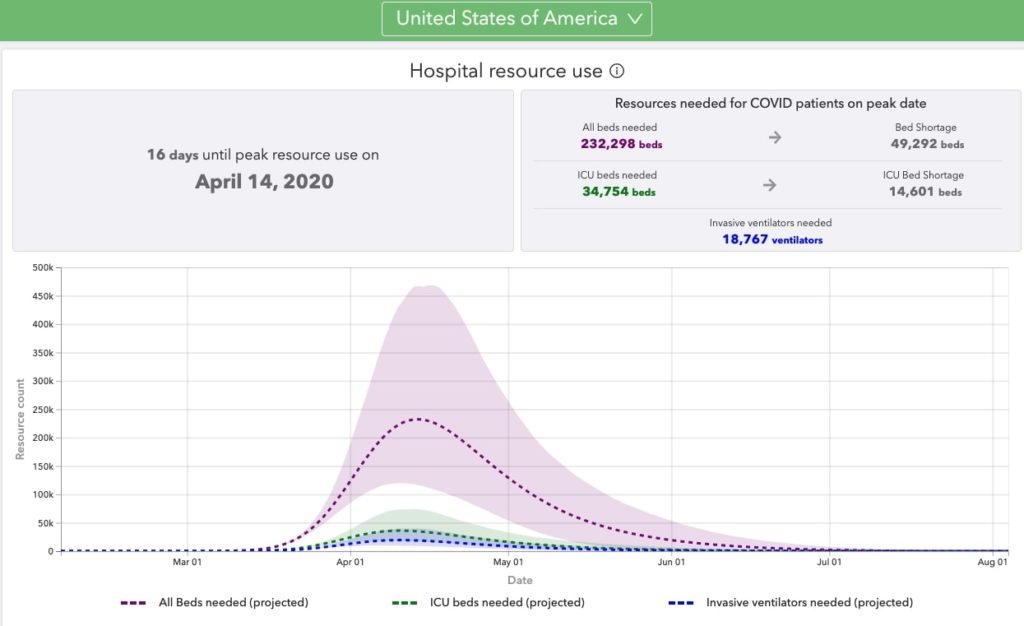This screenshot has width=1024, height=626.
Task: Click the chevron in country selector
Action: click(x=634, y=18)
